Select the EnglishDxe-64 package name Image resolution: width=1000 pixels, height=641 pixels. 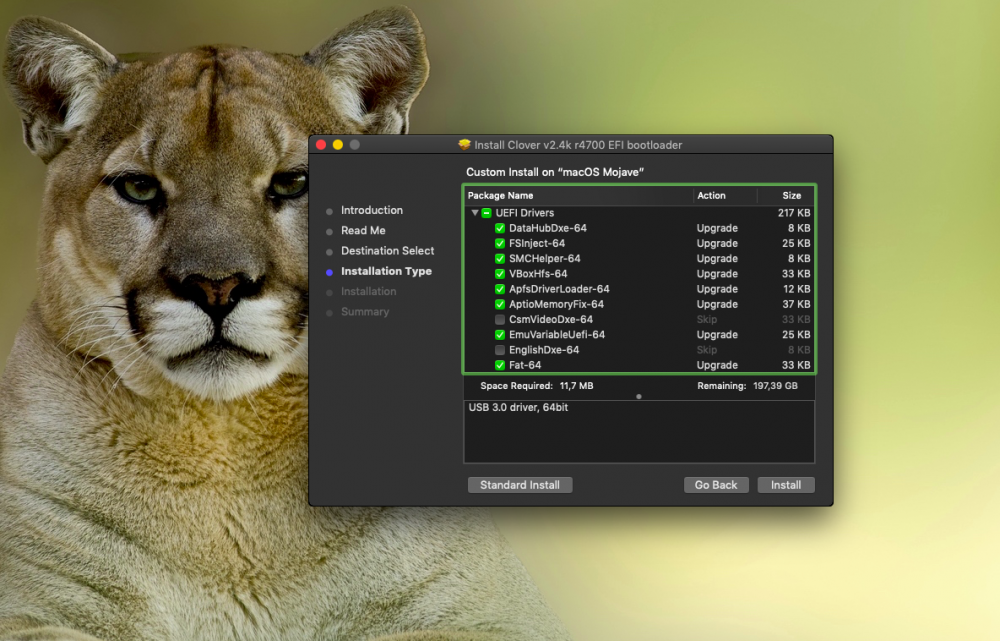pyautogui.click(x=544, y=350)
